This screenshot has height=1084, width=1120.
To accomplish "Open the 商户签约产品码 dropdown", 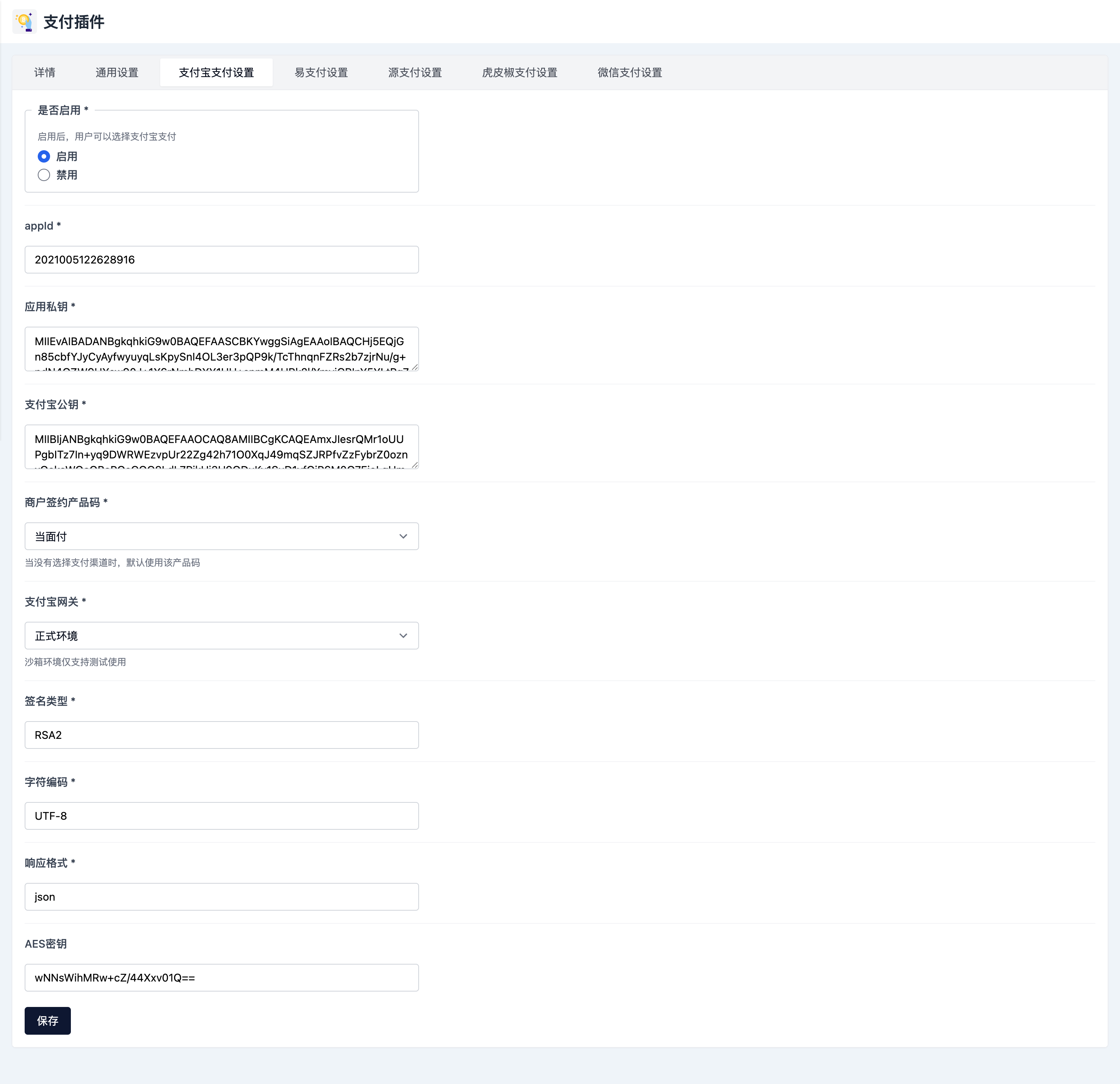I will click(221, 536).
